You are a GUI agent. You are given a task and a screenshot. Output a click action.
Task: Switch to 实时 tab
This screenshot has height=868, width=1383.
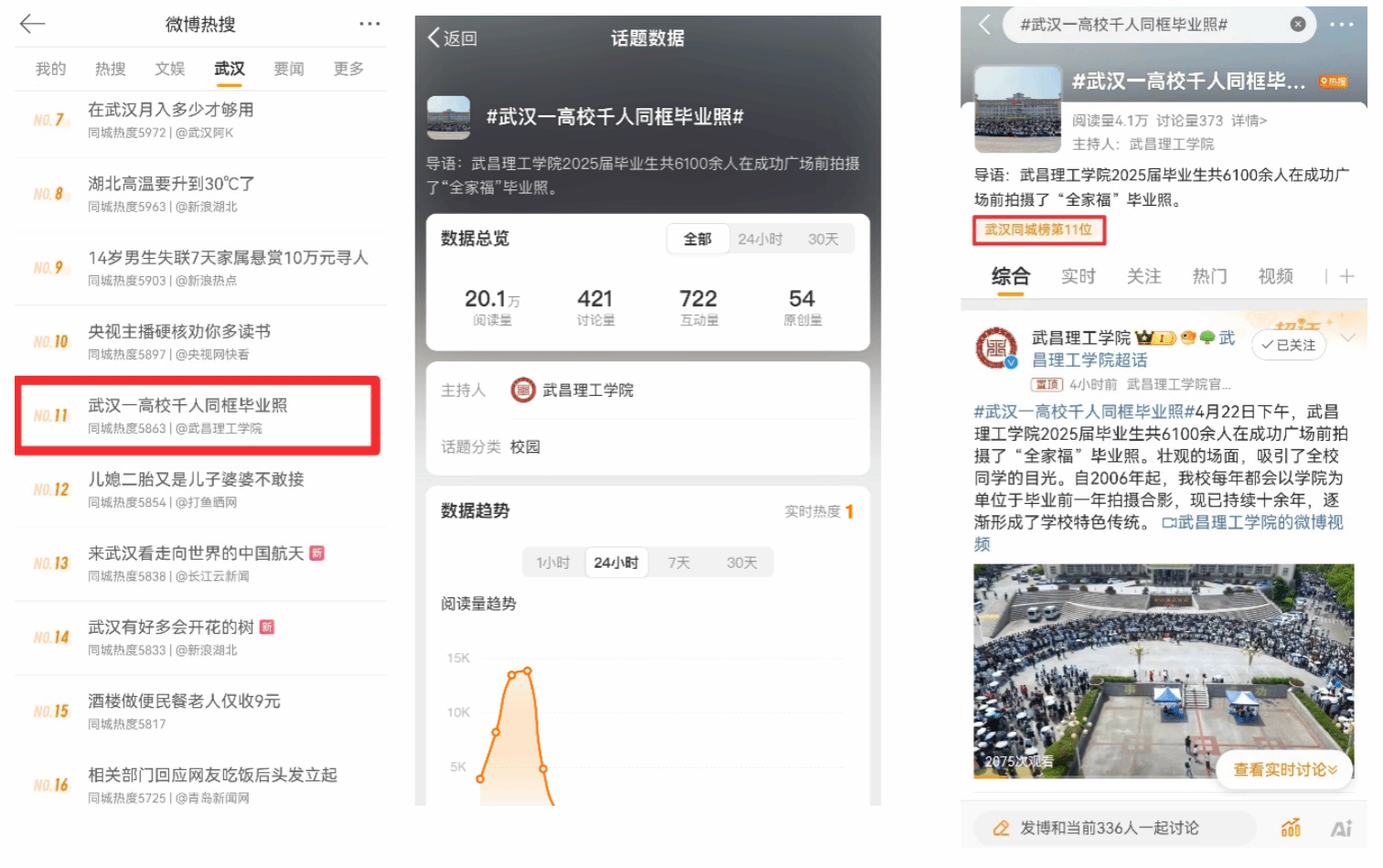point(1077,276)
